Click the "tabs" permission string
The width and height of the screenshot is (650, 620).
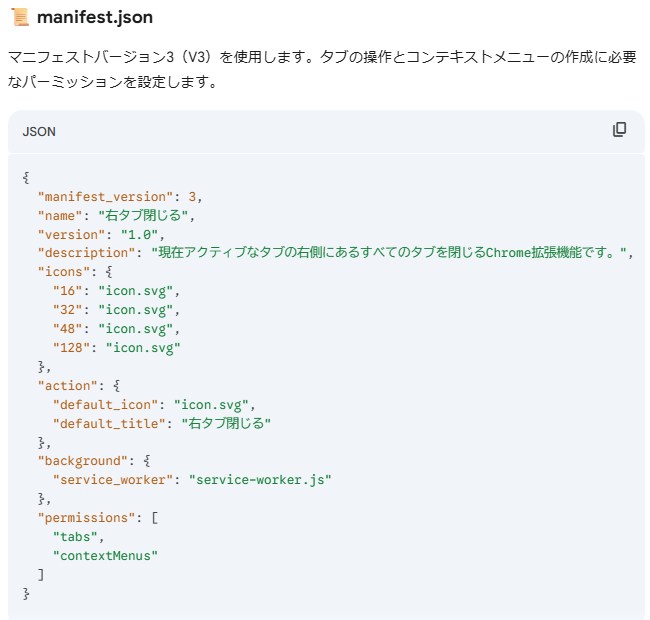point(75,537)
